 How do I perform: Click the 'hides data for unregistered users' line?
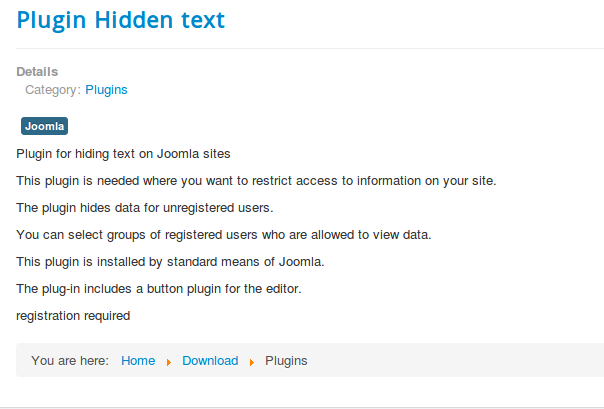(x=145, y=208)
